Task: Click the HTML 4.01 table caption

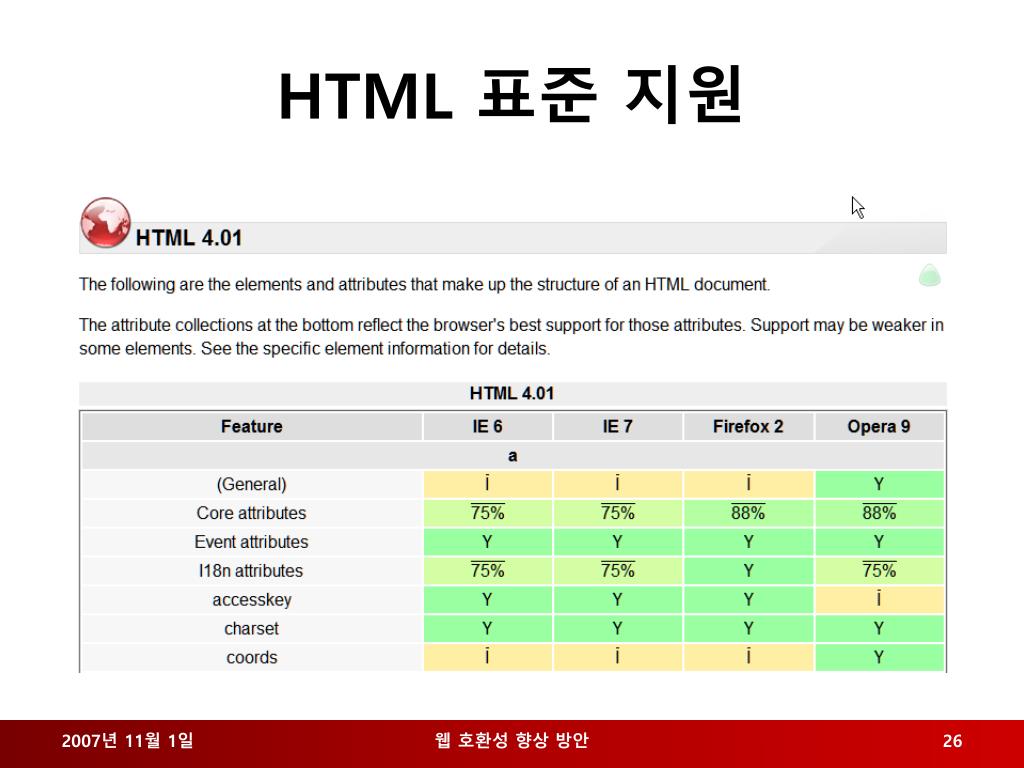Action: 513,394
